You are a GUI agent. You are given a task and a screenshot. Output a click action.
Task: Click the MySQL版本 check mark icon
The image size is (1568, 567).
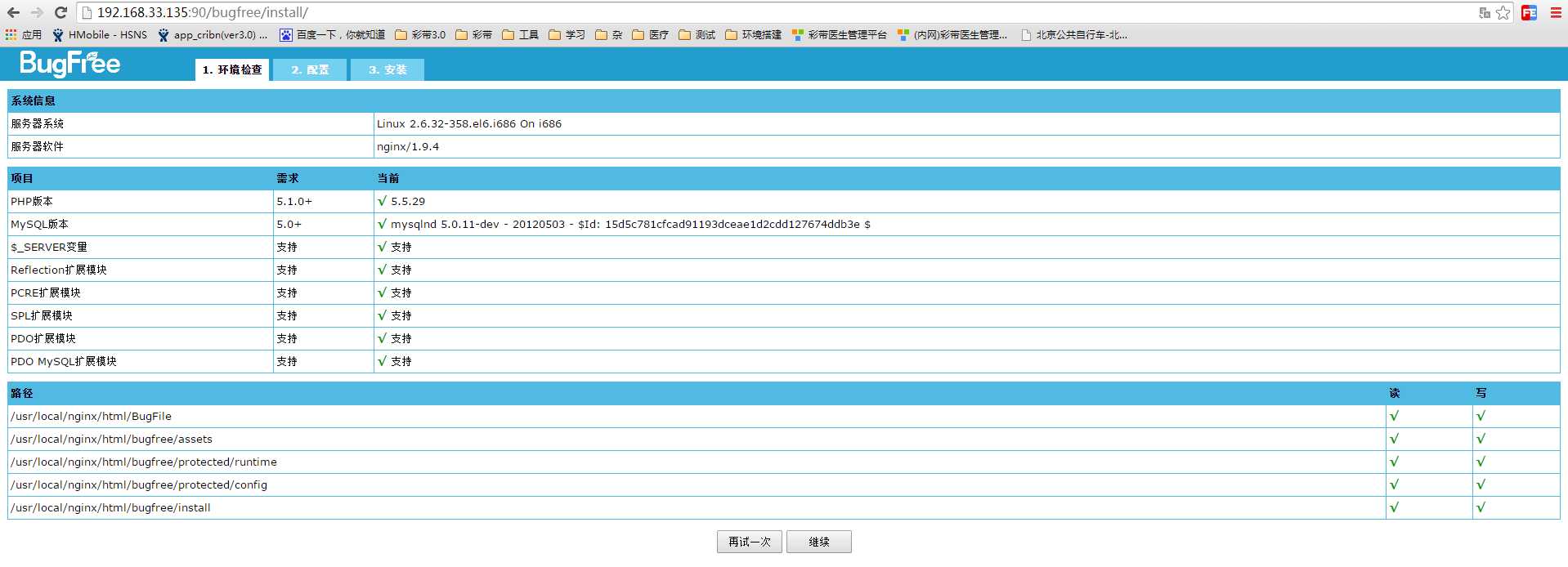coord(382,224)
